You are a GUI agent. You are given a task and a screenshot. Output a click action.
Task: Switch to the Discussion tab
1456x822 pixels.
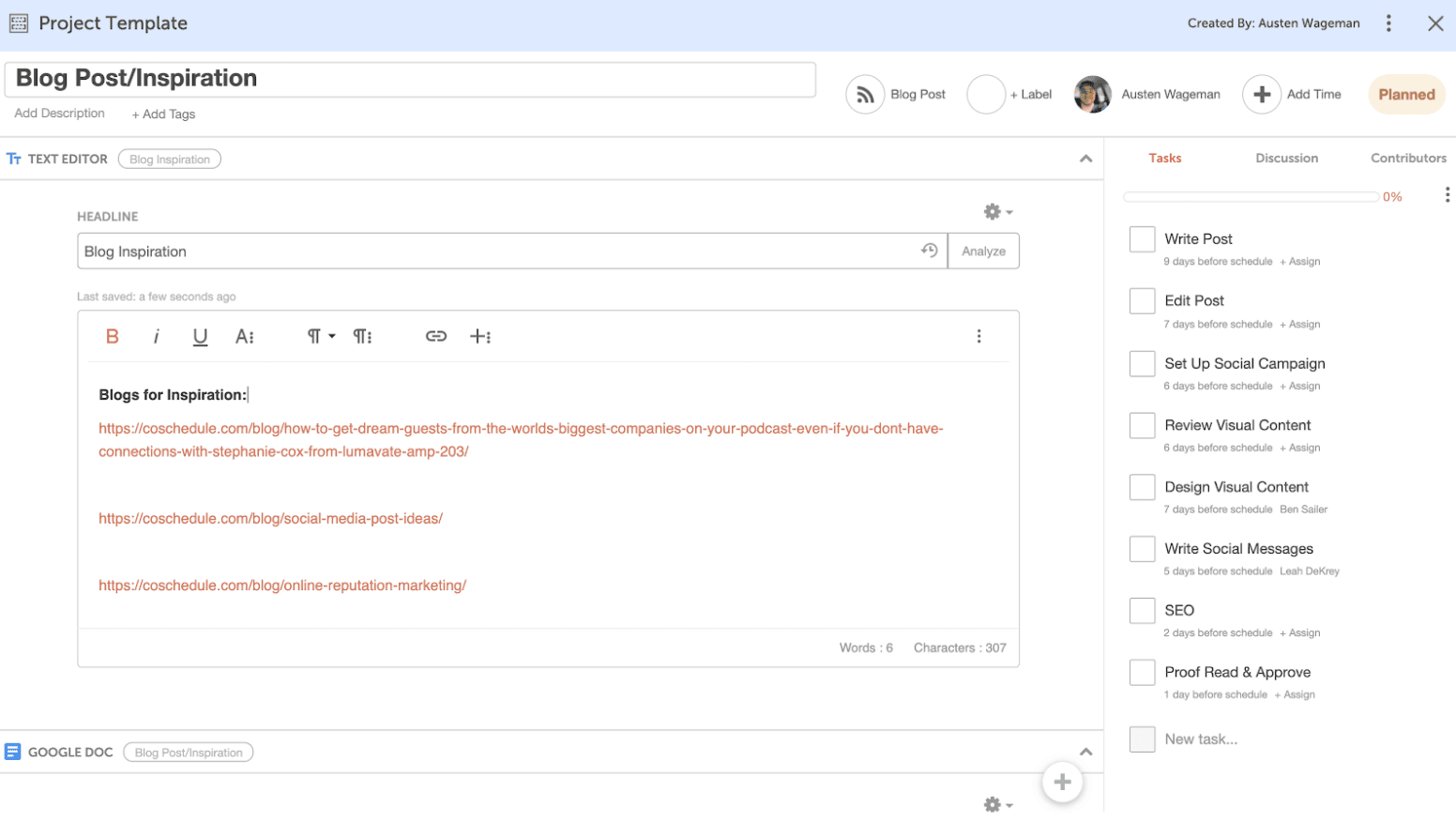click(1286, 159)
